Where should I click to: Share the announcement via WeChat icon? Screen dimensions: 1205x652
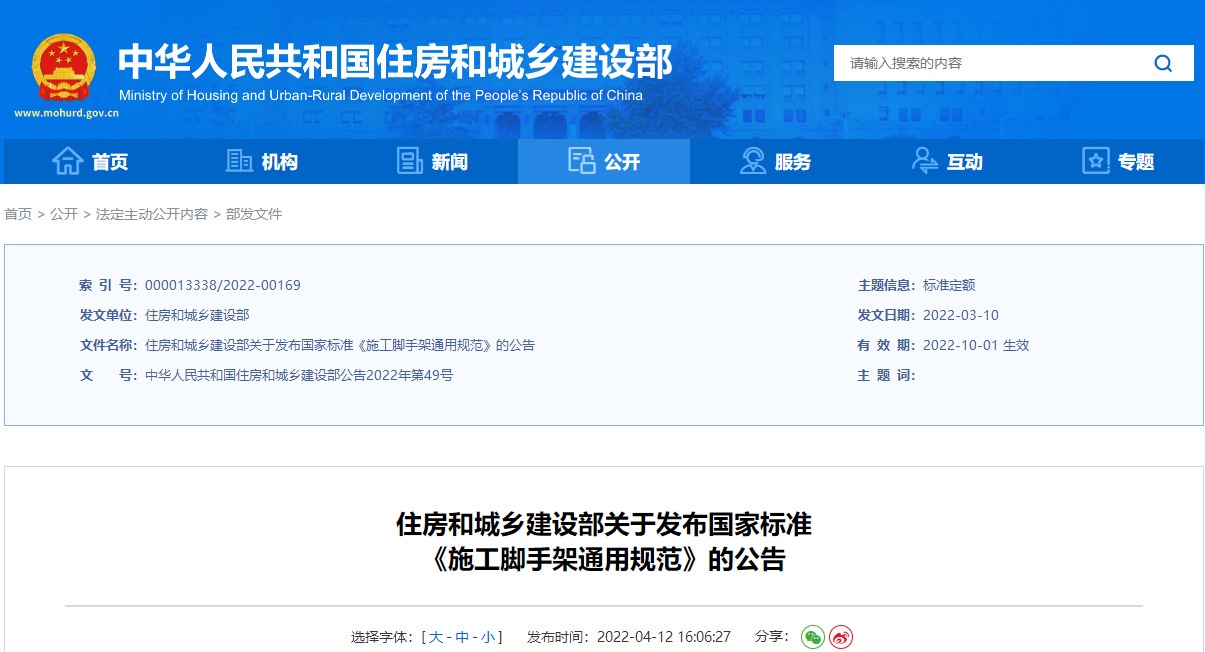(x=812, y=636)
